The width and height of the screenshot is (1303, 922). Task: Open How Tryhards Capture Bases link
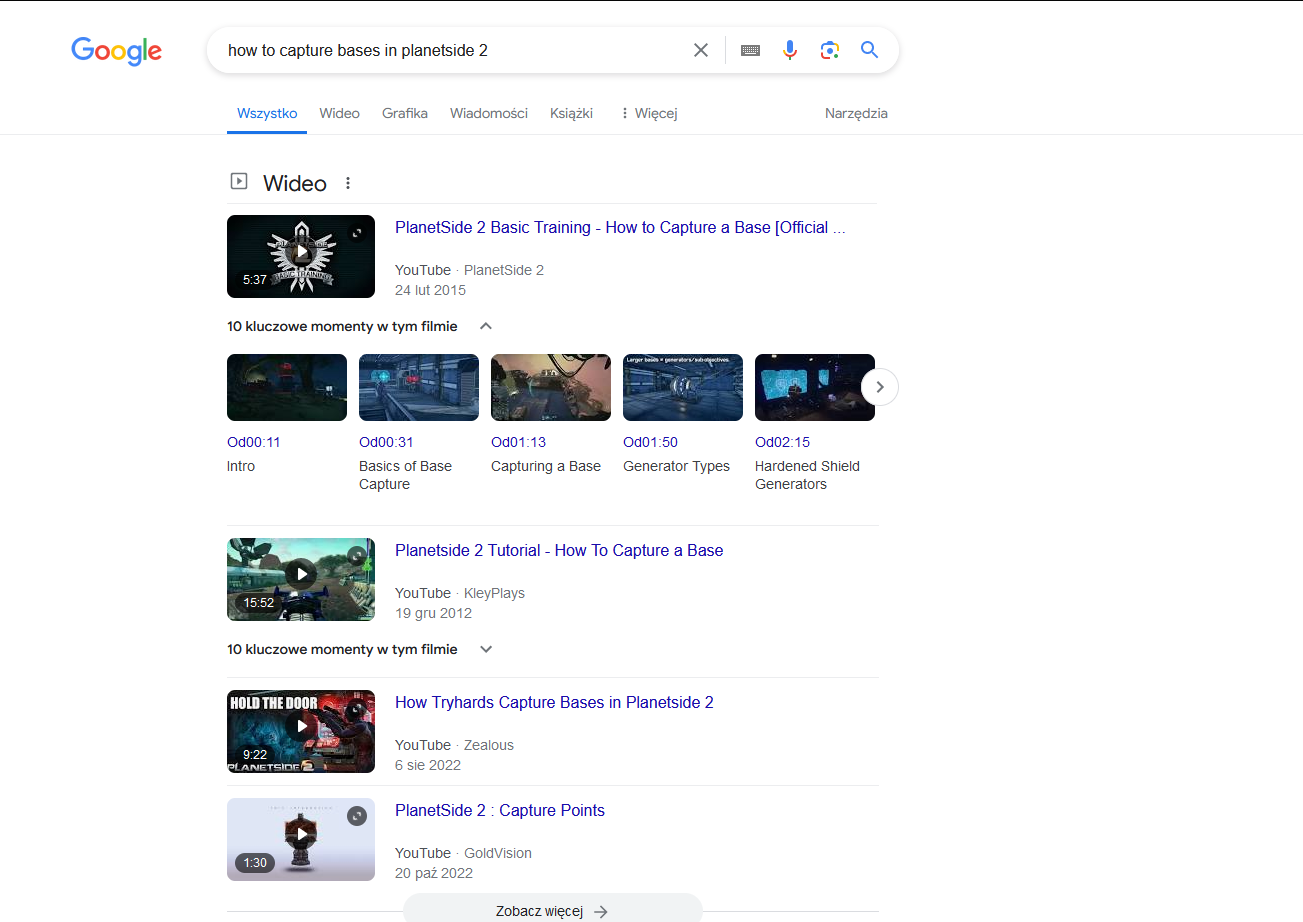[x=554, y=702]
